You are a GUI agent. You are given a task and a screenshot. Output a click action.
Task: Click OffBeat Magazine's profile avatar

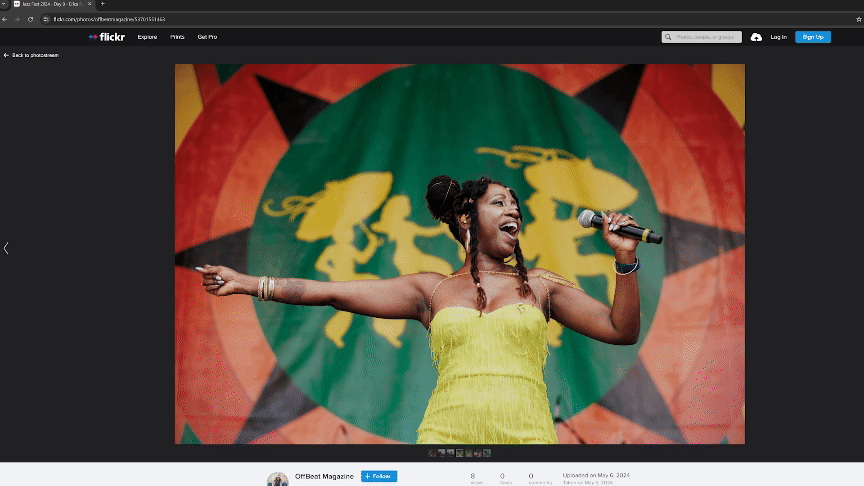point(277,479)
